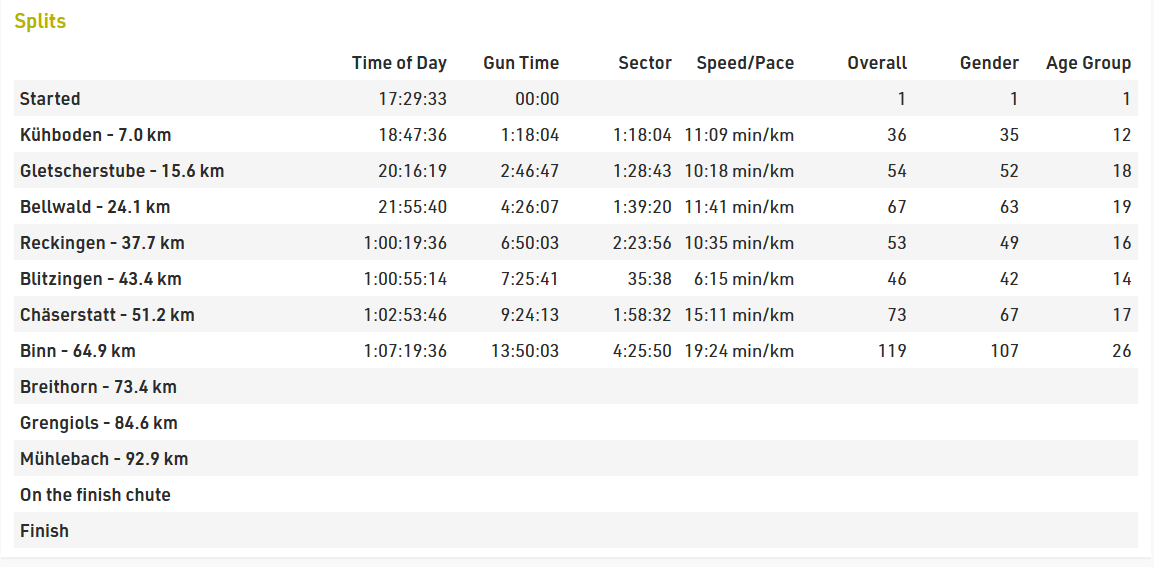Click the Gletscherstube - 15.6 km row

pyautogui.click(x=576, y=171)
